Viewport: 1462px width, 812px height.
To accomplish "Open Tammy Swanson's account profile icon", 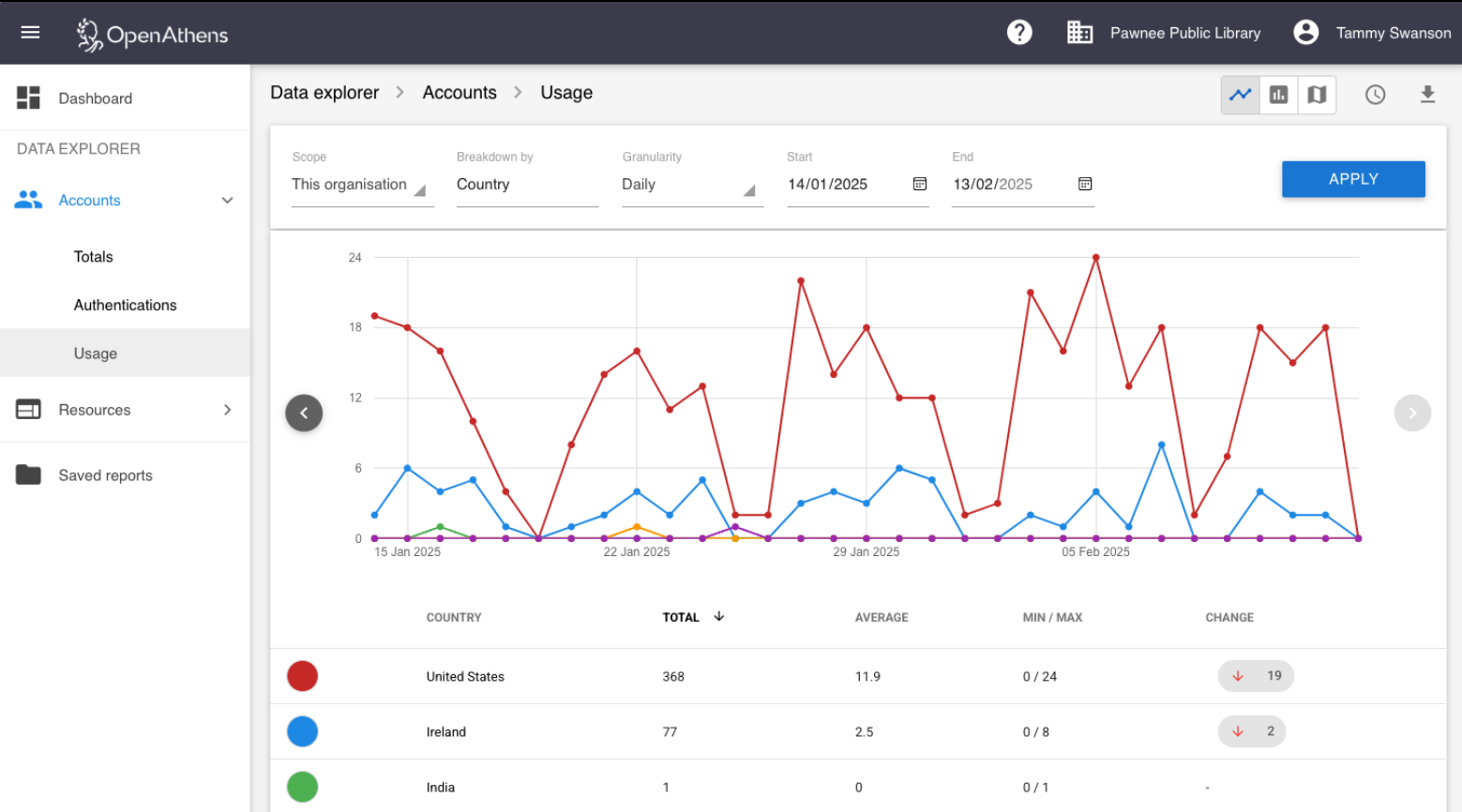I will coord(1305,32).
